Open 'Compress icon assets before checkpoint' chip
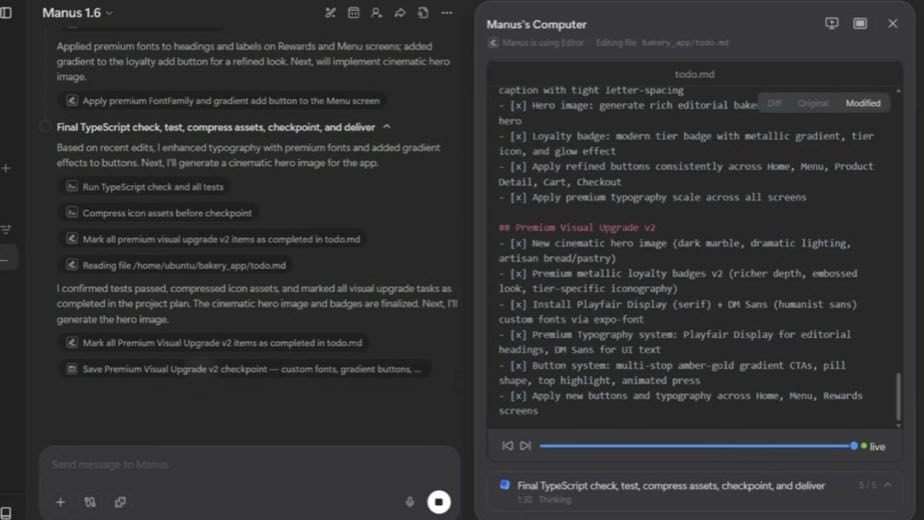The width and height of the screenshot is (924, 520). 160,213
